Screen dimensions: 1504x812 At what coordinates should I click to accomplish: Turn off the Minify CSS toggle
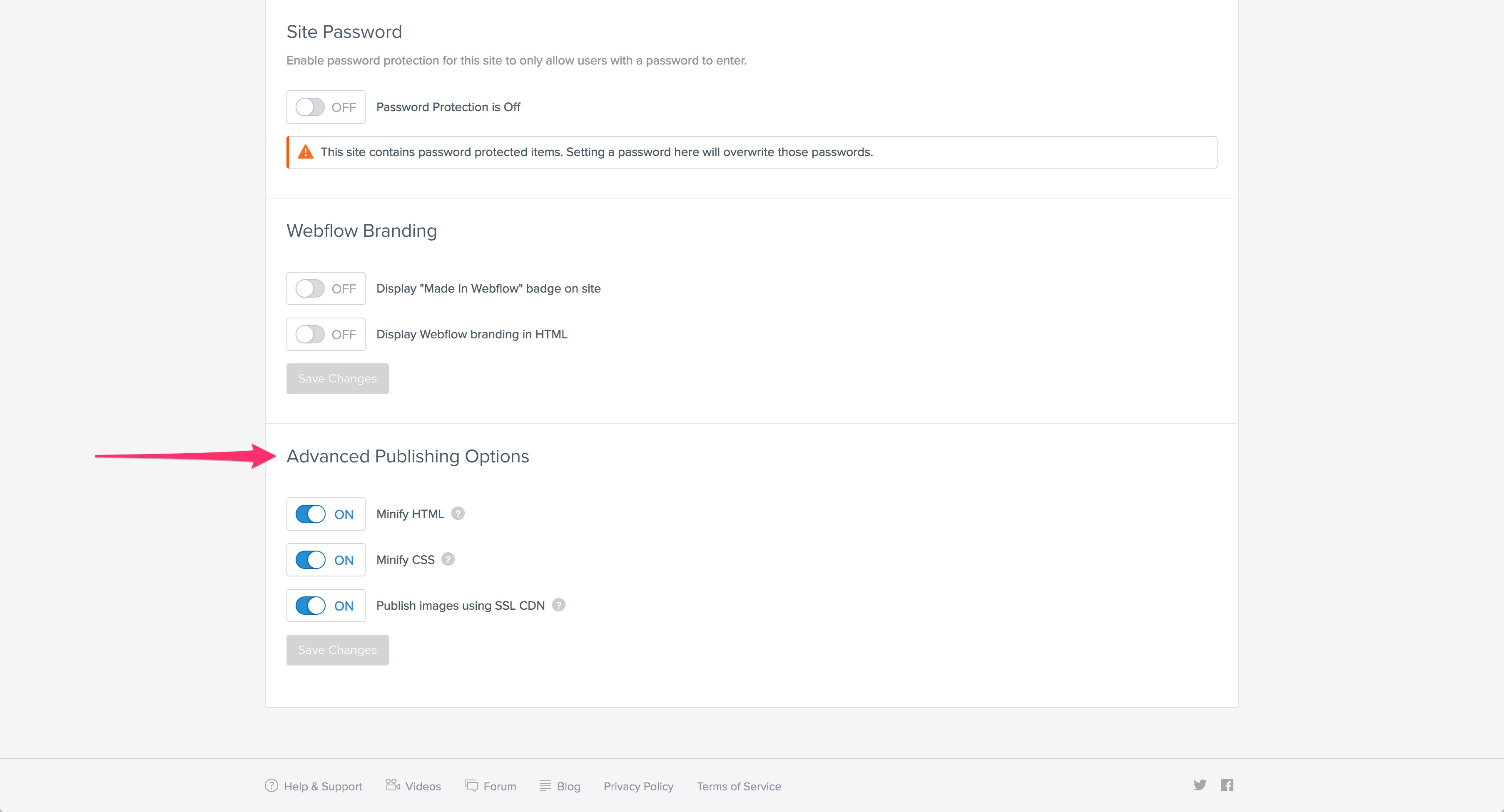(x=310, y=560)
